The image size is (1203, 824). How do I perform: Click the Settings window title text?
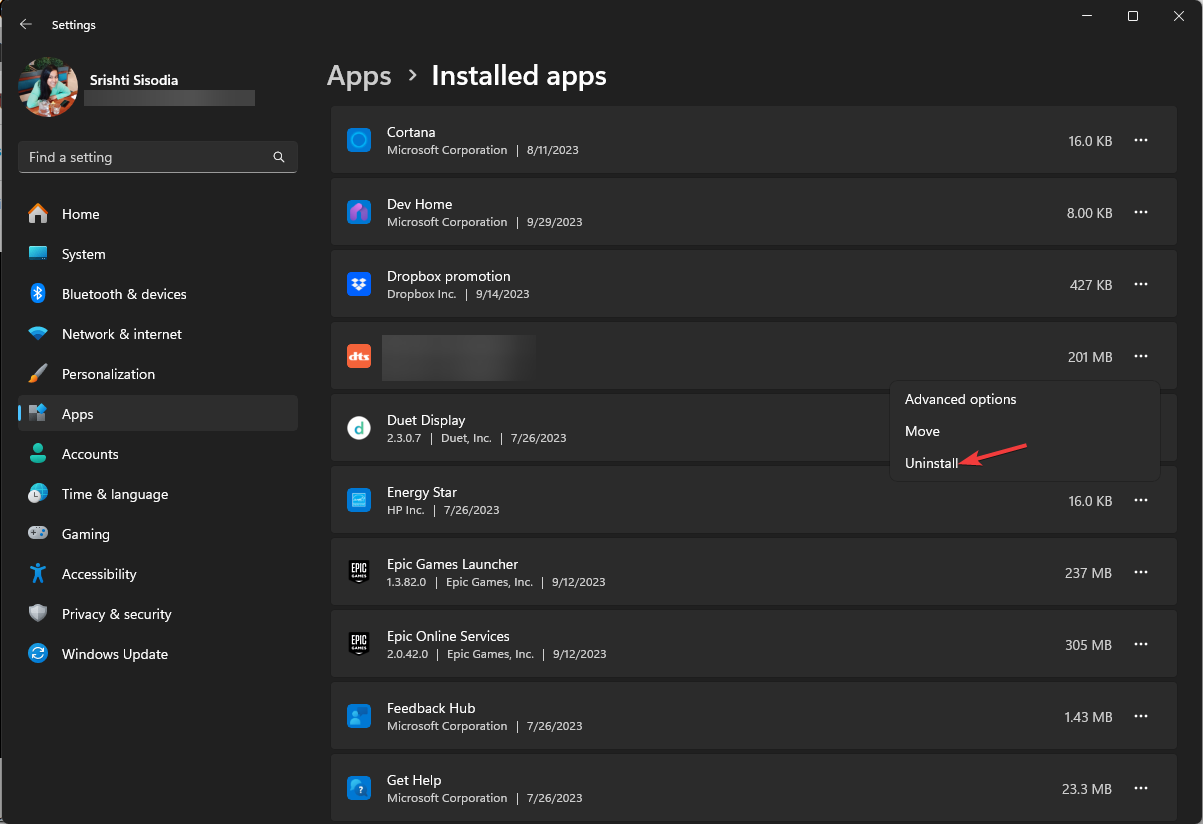coord(74,24)
